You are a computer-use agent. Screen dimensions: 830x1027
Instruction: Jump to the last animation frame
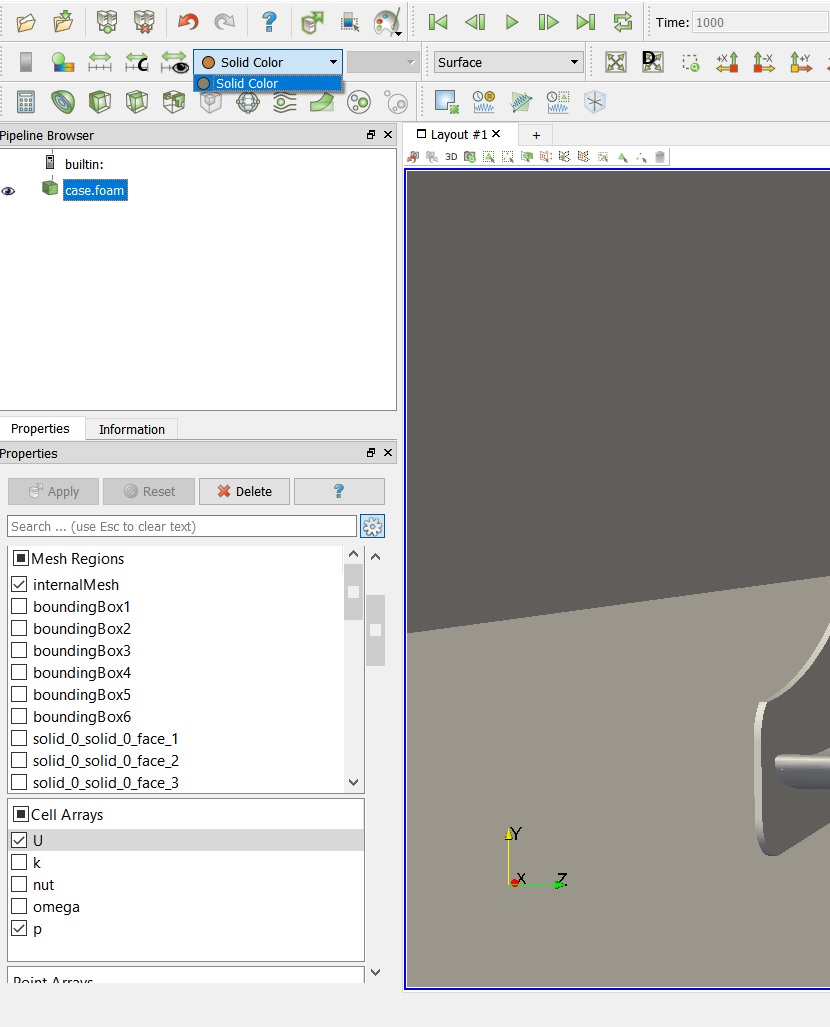click(586, 22)
